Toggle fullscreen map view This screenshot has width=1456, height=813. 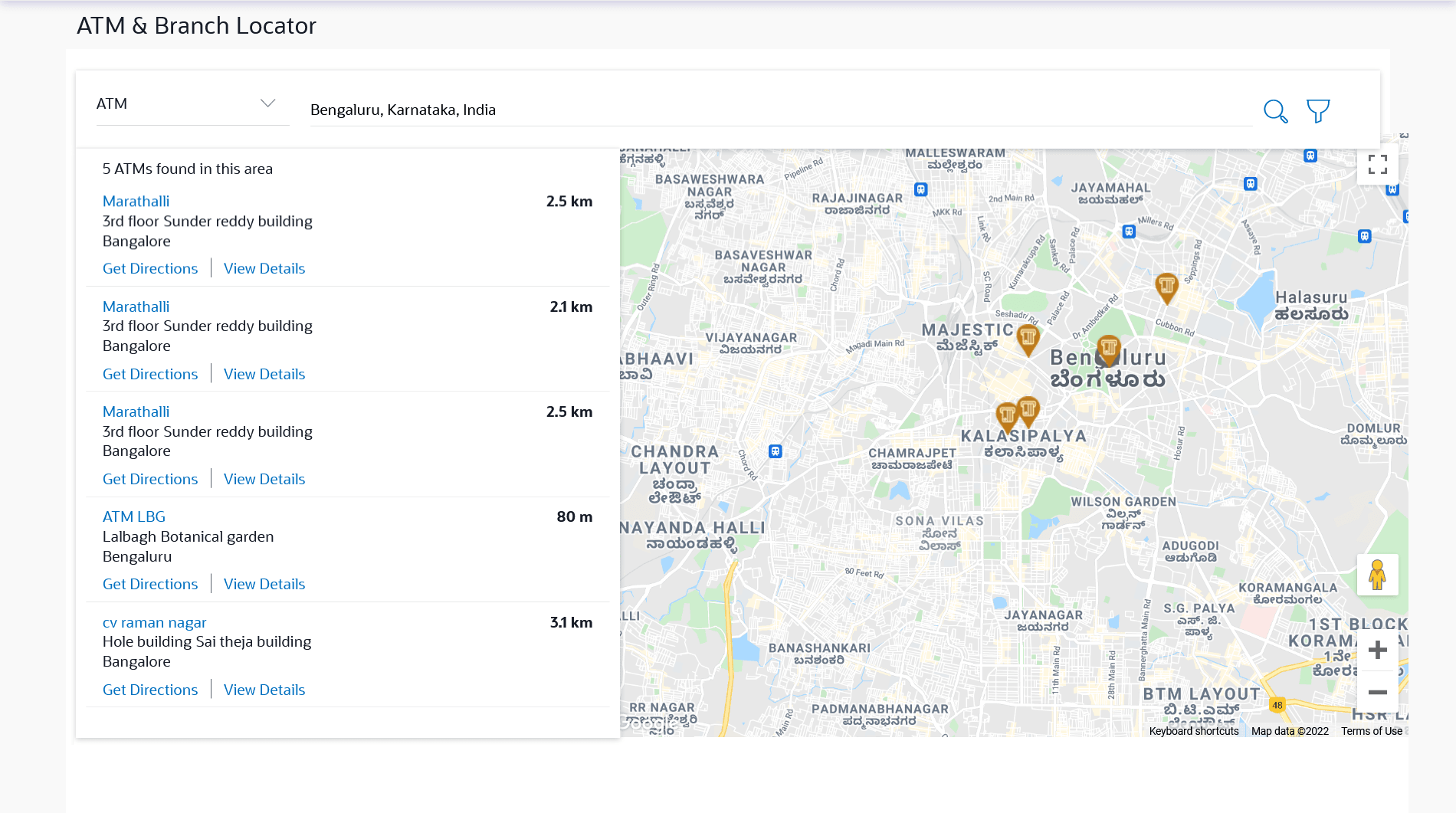pos(1377,165)
